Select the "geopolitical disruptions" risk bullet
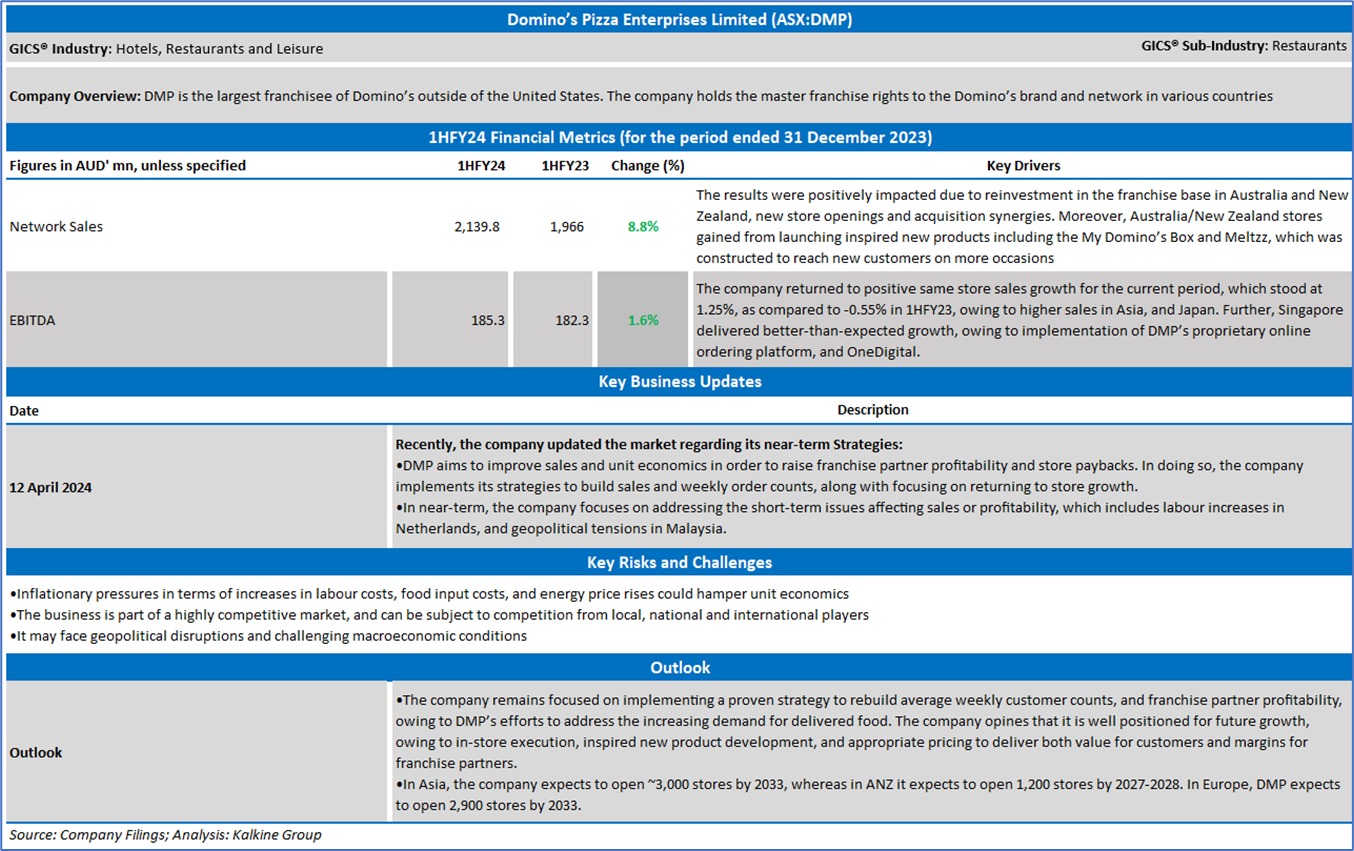Screen dimensions: 1354x851 coord(268,636)
